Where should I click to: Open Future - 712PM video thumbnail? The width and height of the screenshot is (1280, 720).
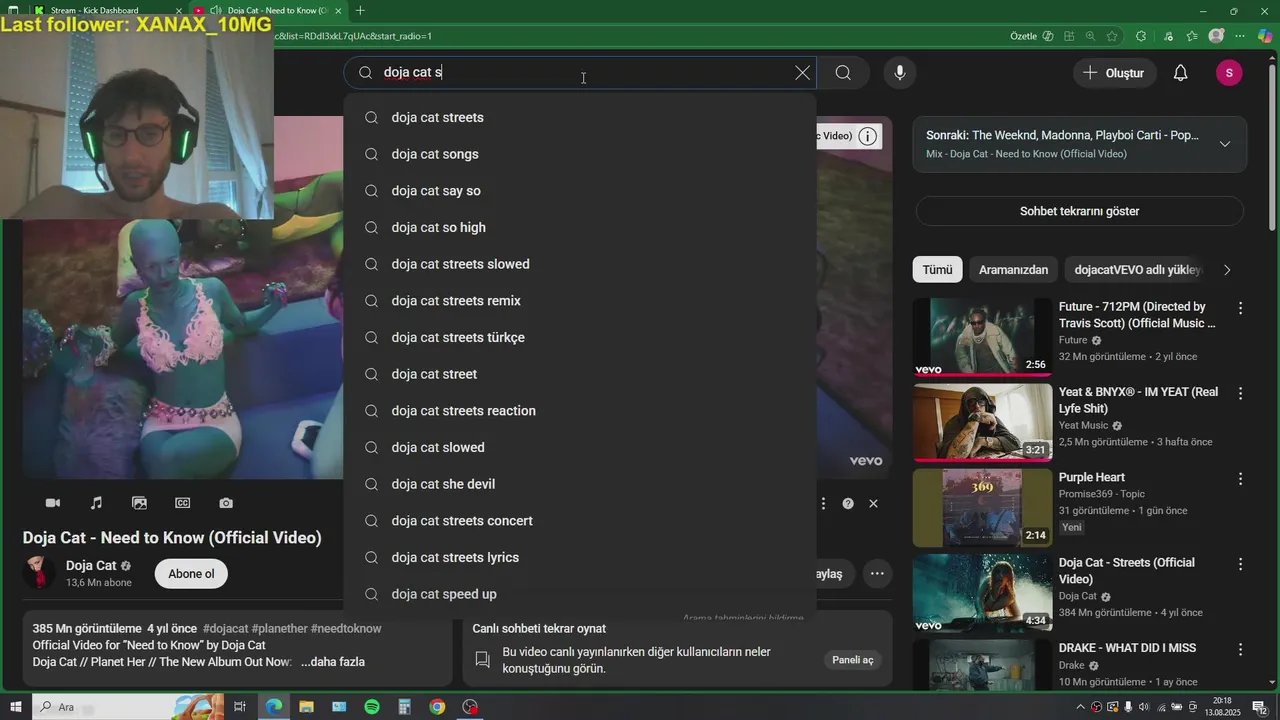point(982,337)
